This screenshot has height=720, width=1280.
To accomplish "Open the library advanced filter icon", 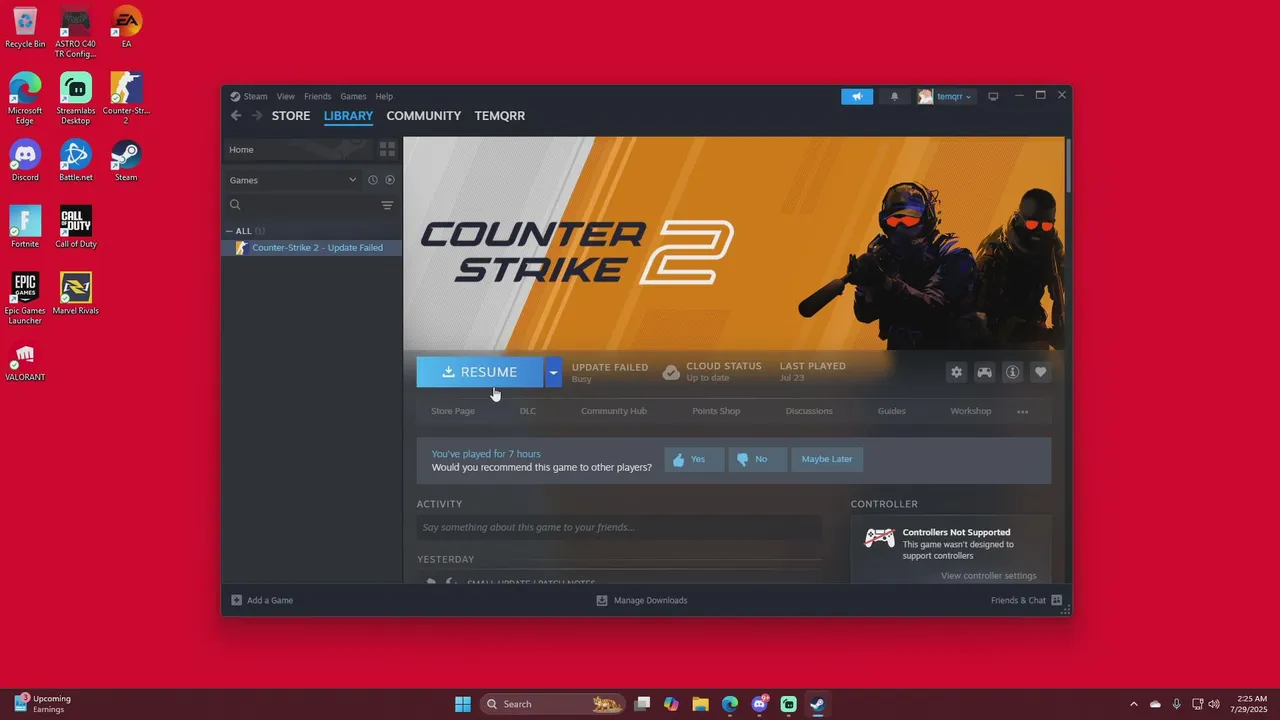I will click(x=387, y=205).
